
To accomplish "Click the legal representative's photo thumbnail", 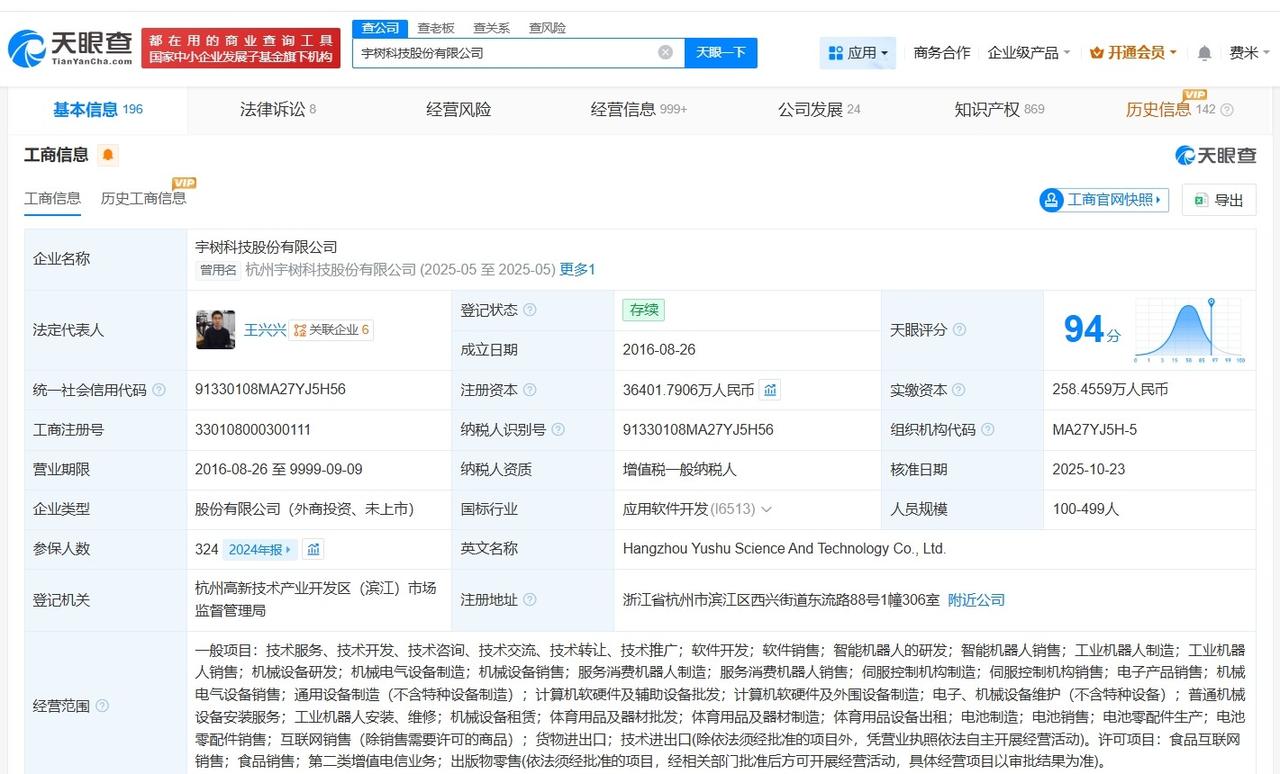I will 215,329.
